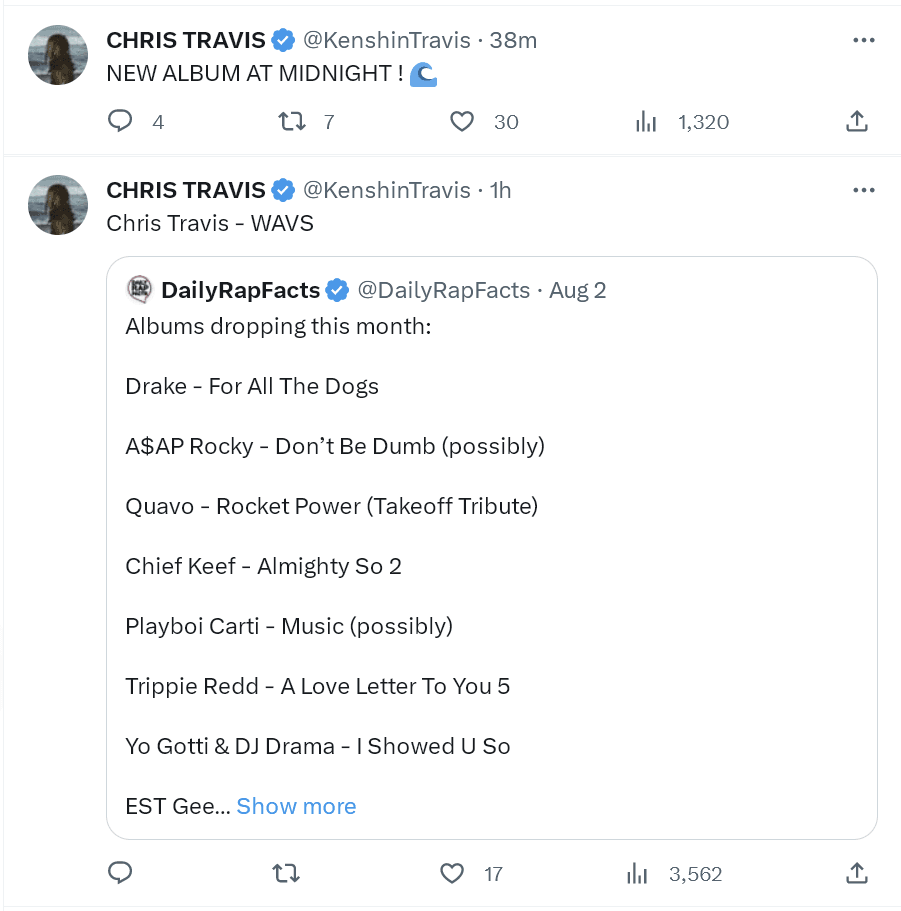901x911 pixels.
Task: Like the NEW ALBUM AT MIDNIGHT tweet
Action: [461, 122]
